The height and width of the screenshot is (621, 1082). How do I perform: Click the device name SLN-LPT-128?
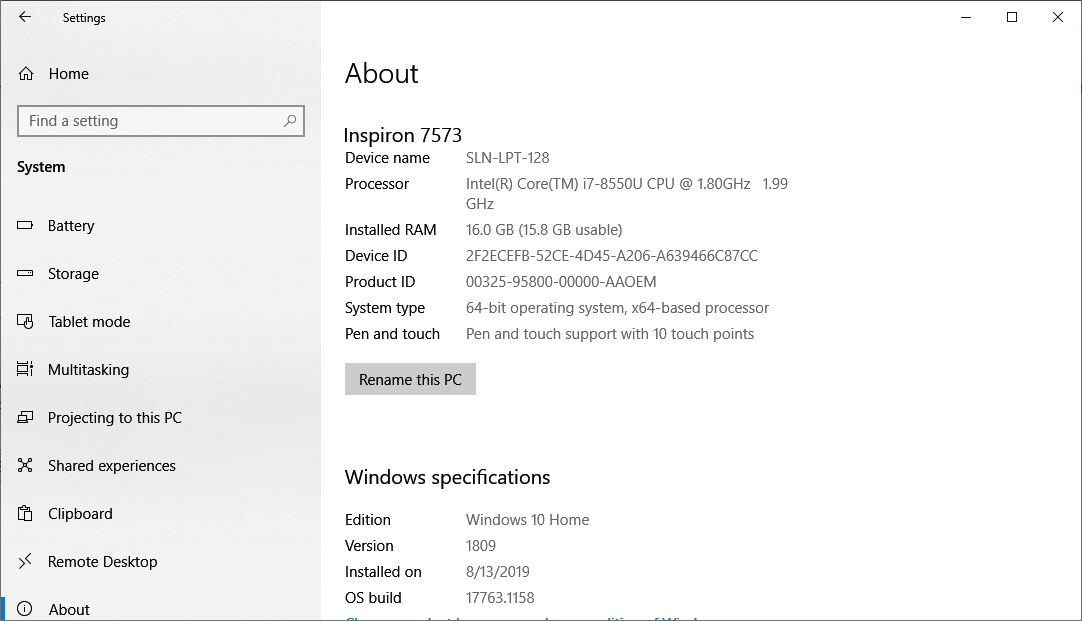tap(507, 158)
